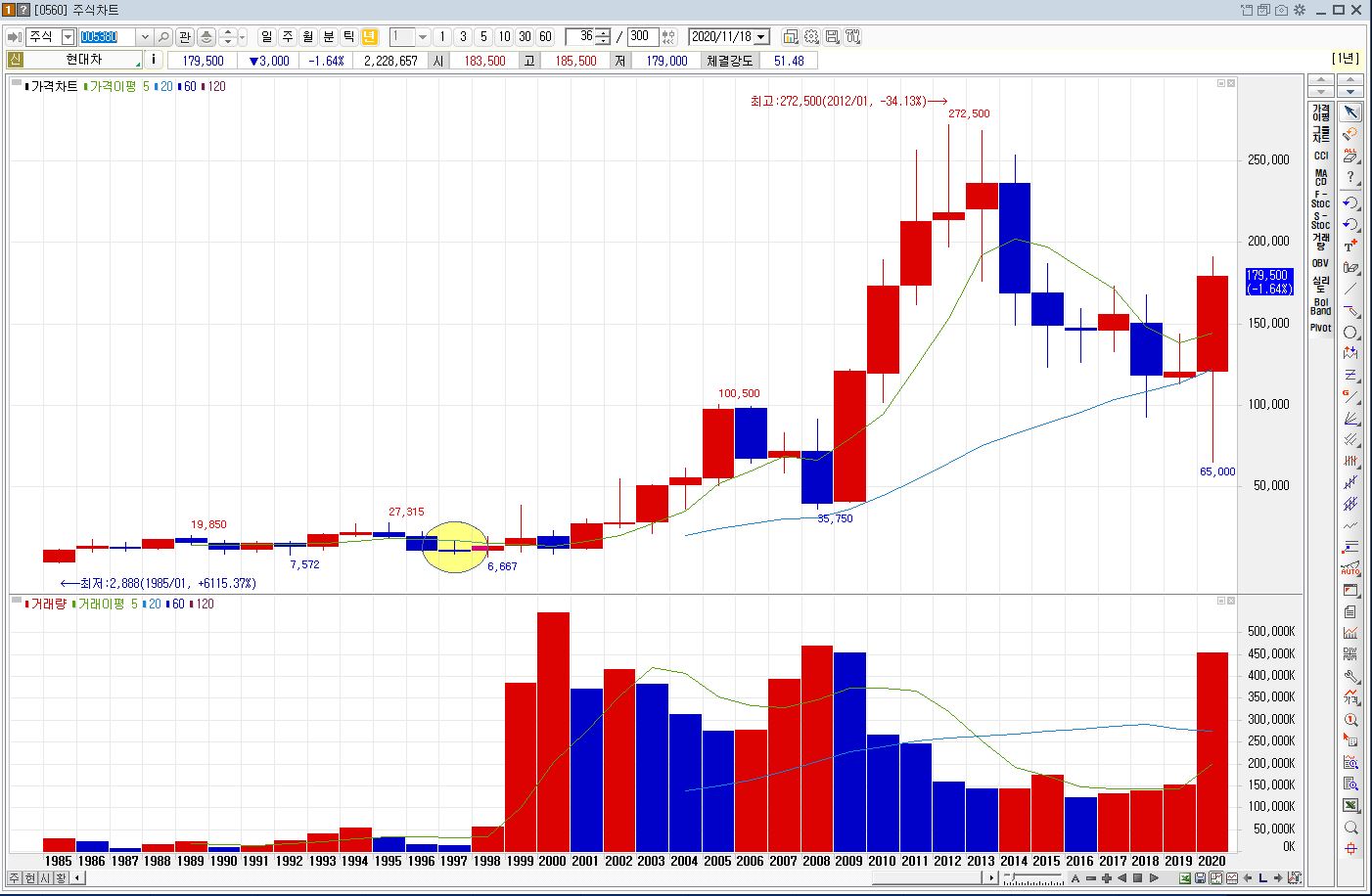Screen dimensions: 1372x896
Task: Select the trend line drawing tool
Action: coord(1350,290)
